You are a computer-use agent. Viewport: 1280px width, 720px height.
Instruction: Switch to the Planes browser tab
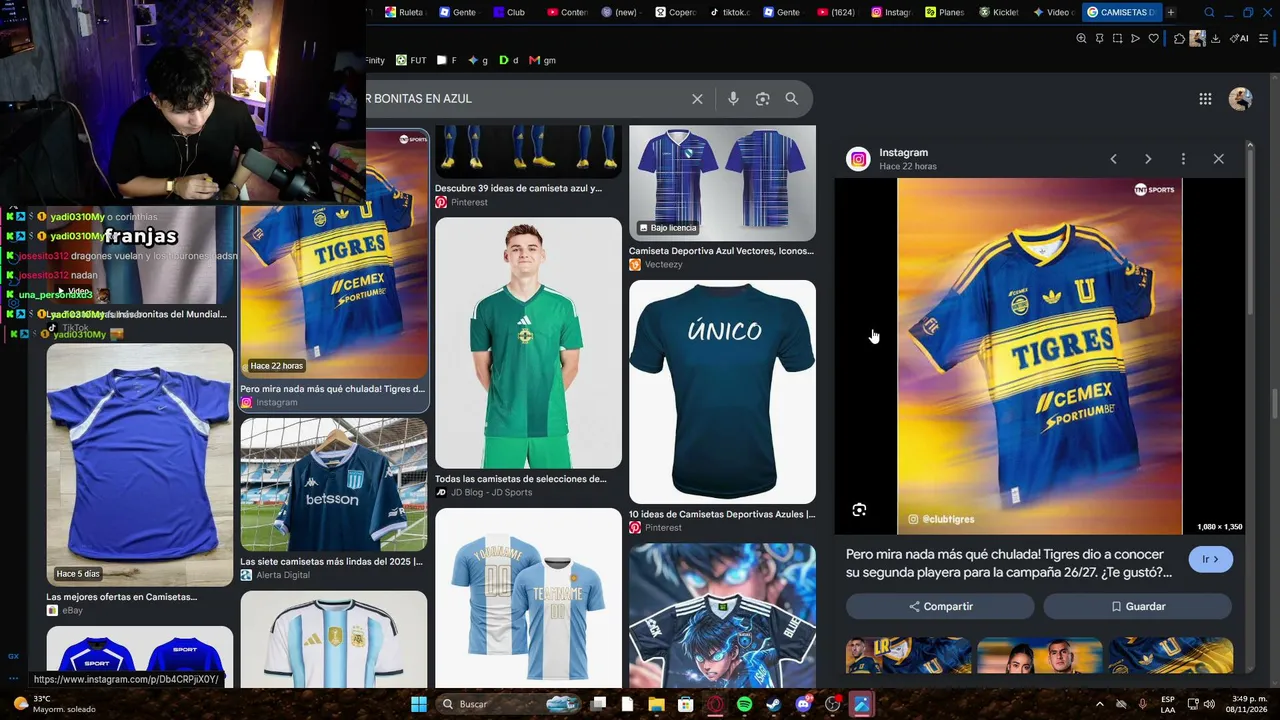click(x=945, y=12)
